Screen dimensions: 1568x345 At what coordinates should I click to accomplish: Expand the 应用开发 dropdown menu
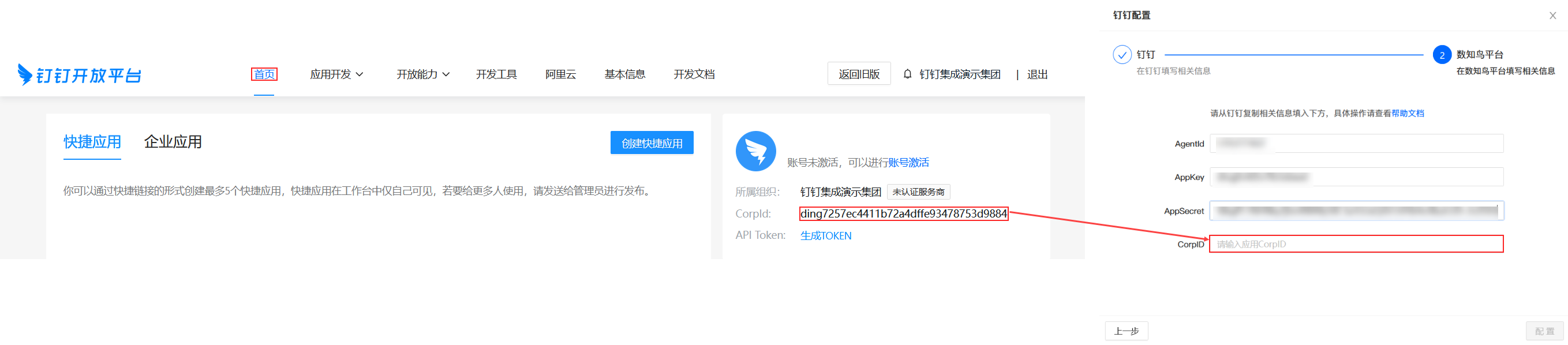pyautogui.click(x=336, y=74)
